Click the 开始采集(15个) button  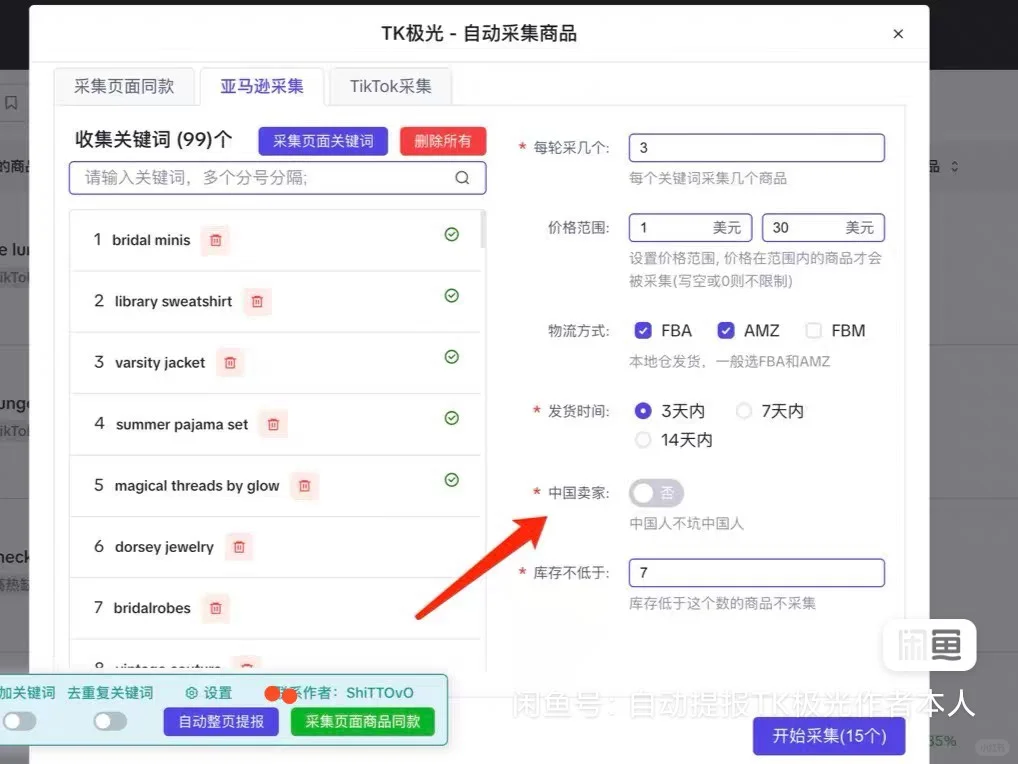829,736
